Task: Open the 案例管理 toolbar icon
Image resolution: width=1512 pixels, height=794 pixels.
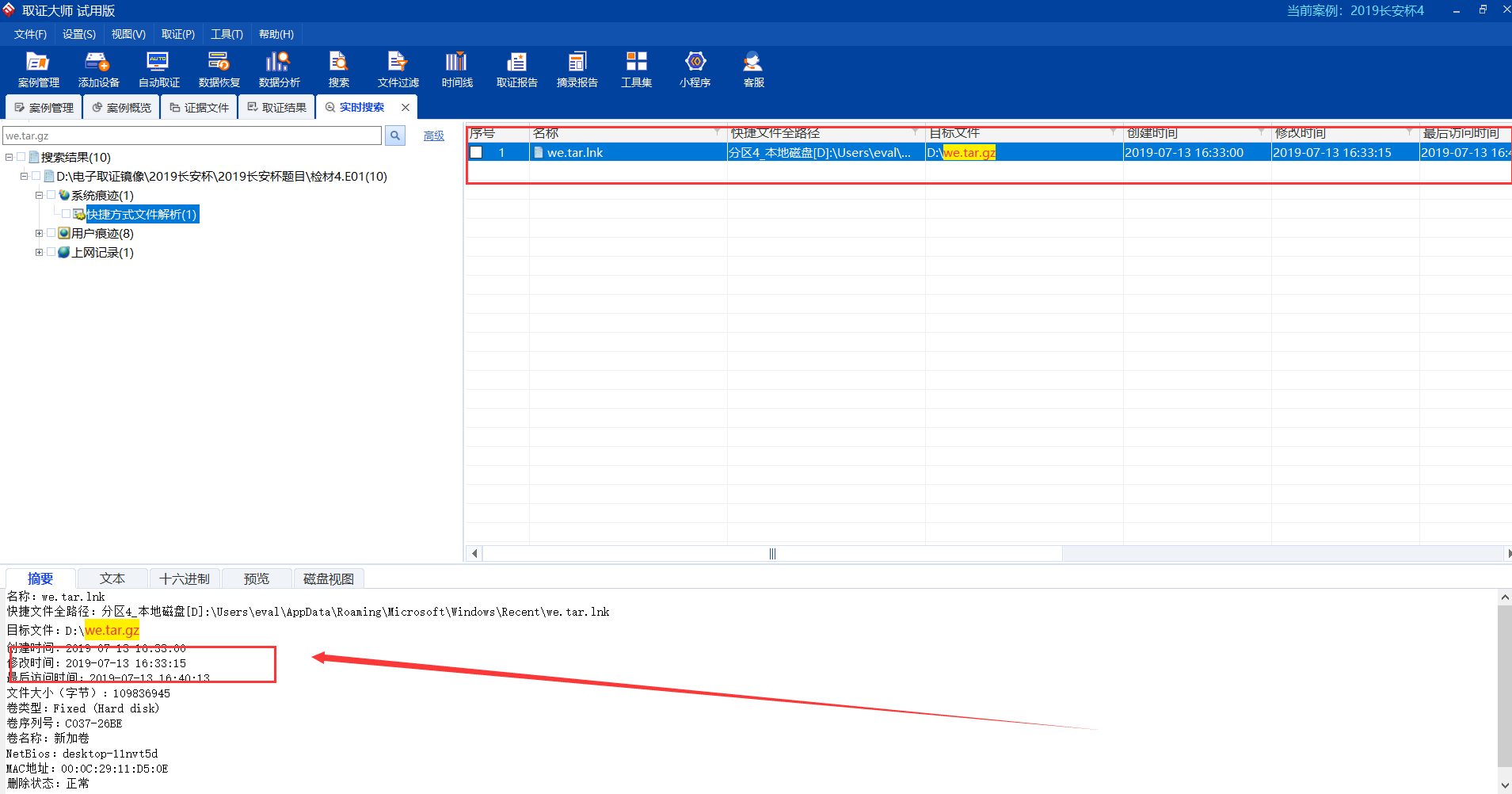Action: click(38, 69)
